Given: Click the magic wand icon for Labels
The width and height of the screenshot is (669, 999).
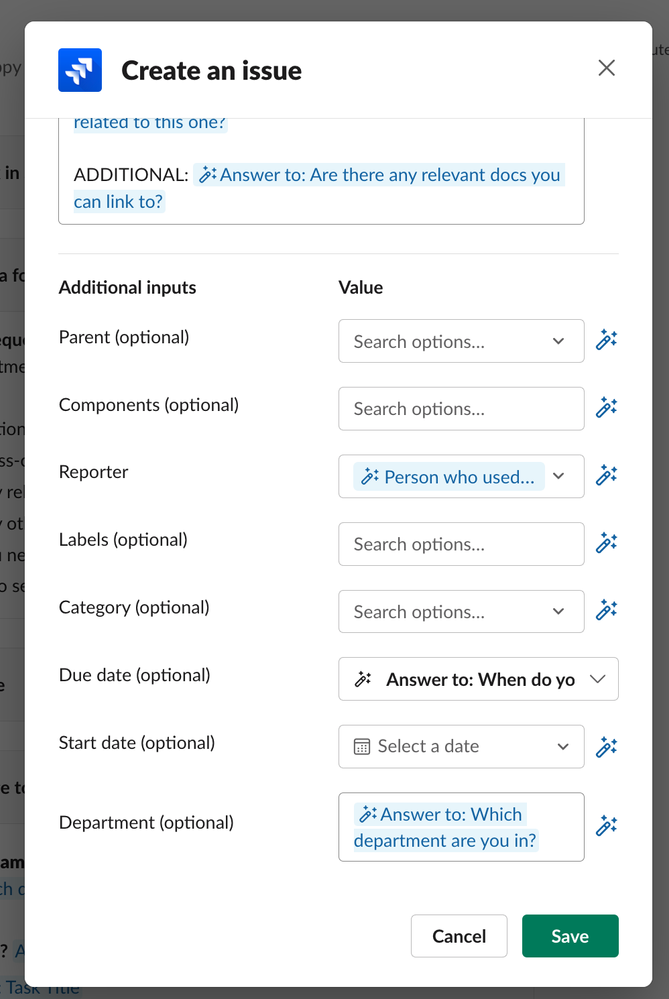Looking at the screenshot, I should coord(606,544).
